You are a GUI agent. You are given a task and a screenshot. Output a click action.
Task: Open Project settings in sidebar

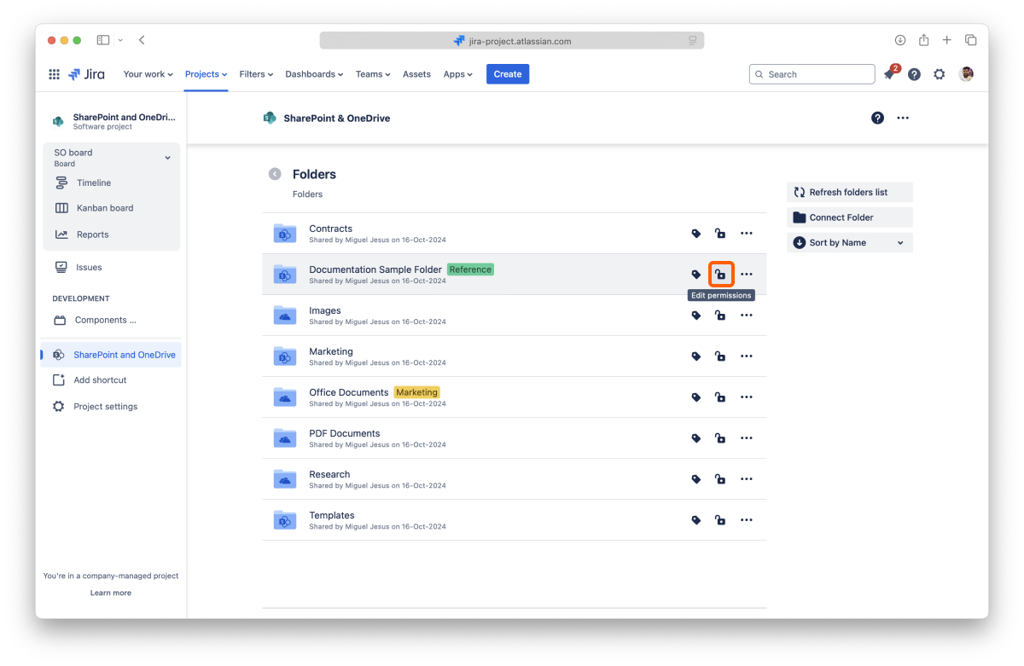coord(105,407)
